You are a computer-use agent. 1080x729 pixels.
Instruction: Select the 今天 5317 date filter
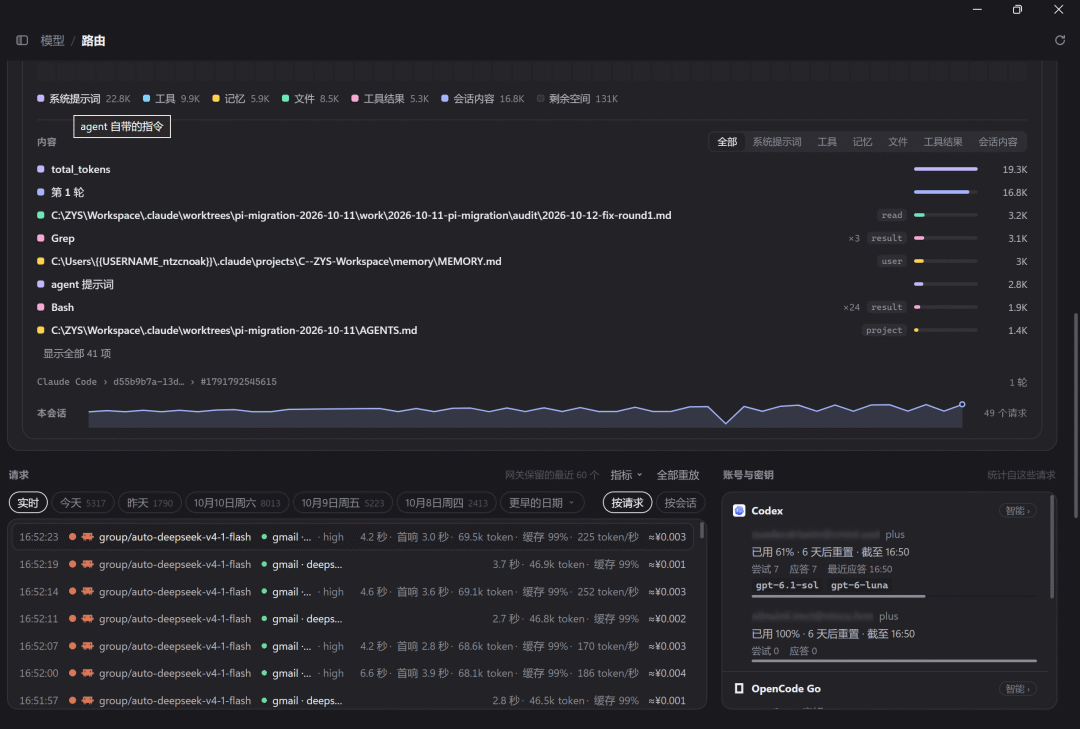tap(83, 503)
